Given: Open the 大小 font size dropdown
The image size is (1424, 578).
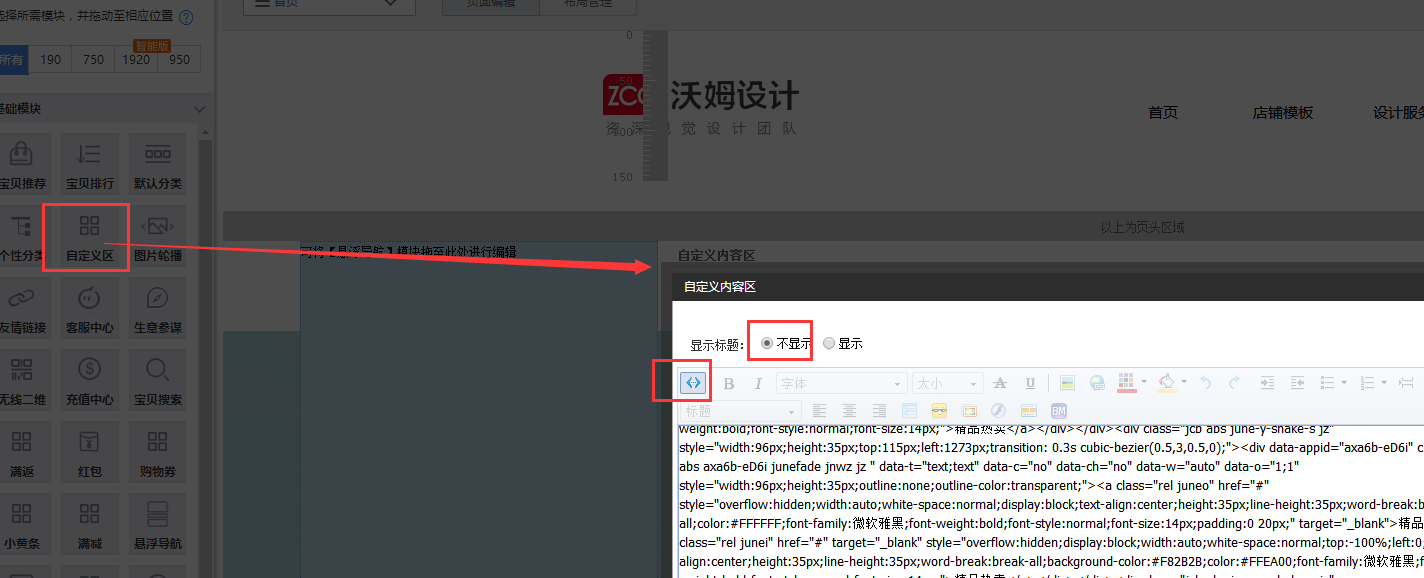Looking at the screenshot, I should [947, 383].
